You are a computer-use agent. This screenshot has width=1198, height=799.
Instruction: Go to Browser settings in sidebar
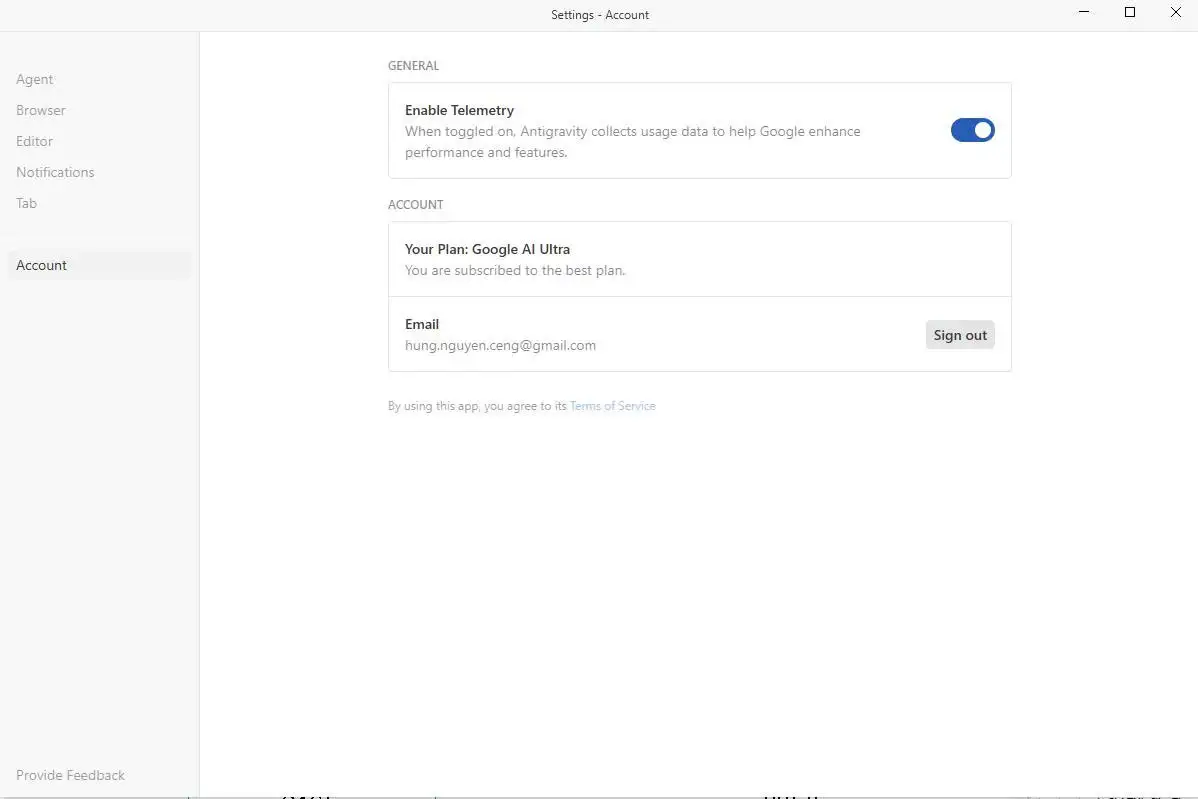[x=41, y=110]
